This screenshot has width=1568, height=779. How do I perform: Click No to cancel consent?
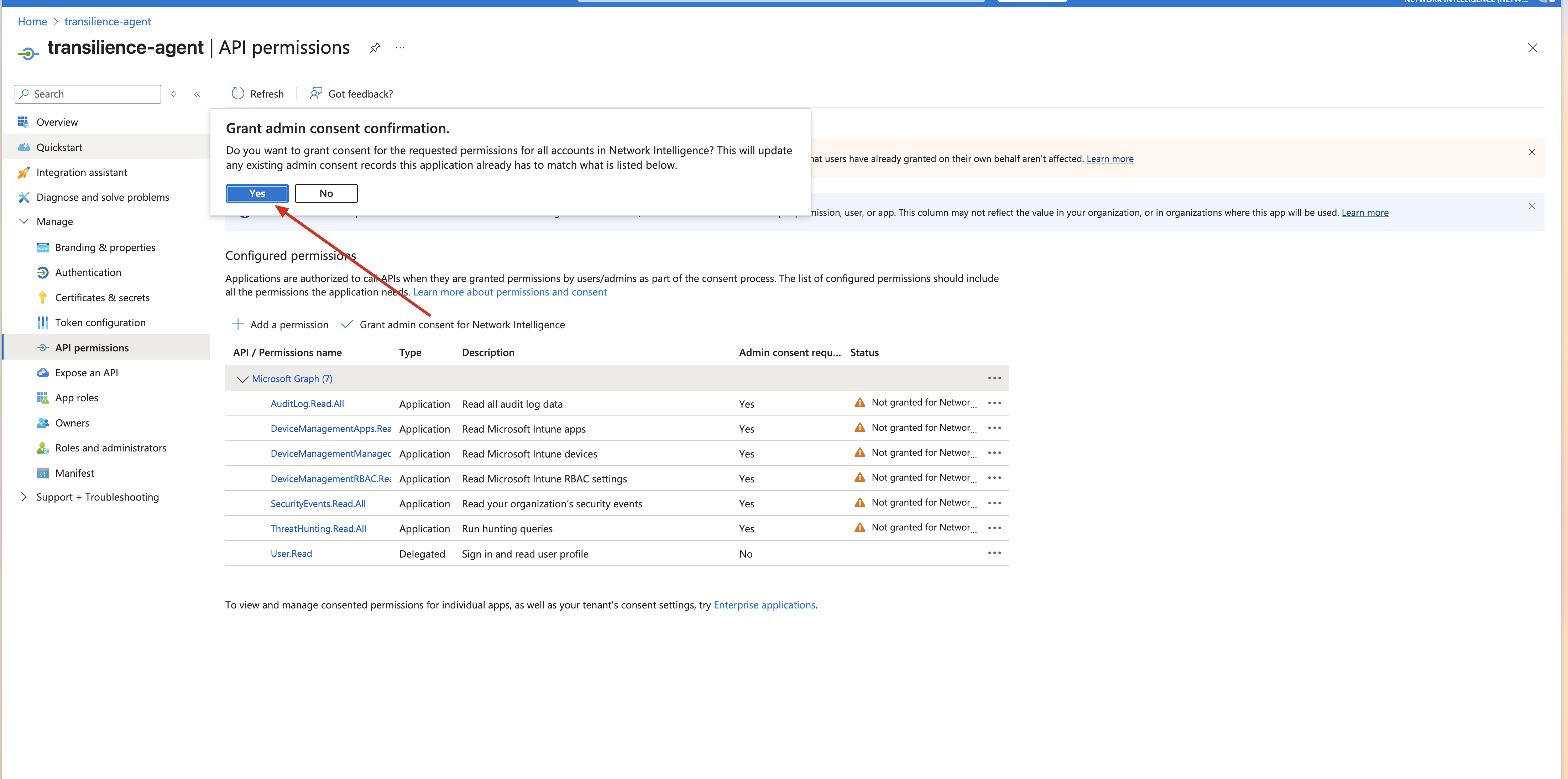[326, 194]
